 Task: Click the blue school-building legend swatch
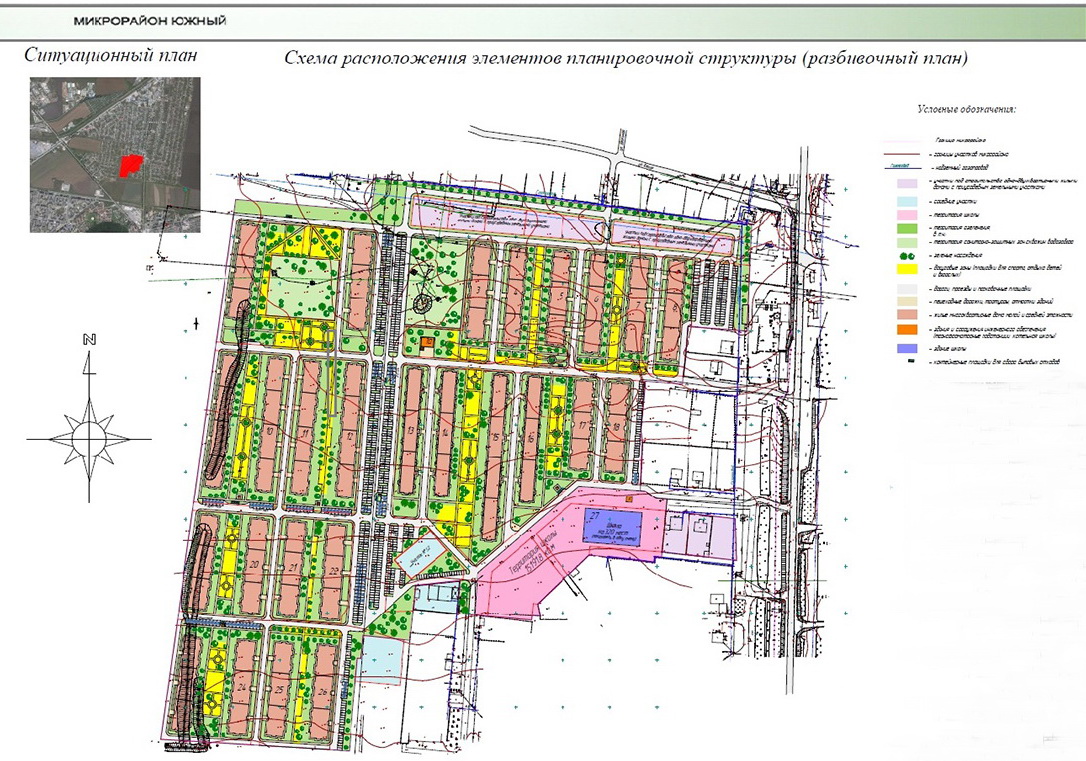click(x=907, y=348)
